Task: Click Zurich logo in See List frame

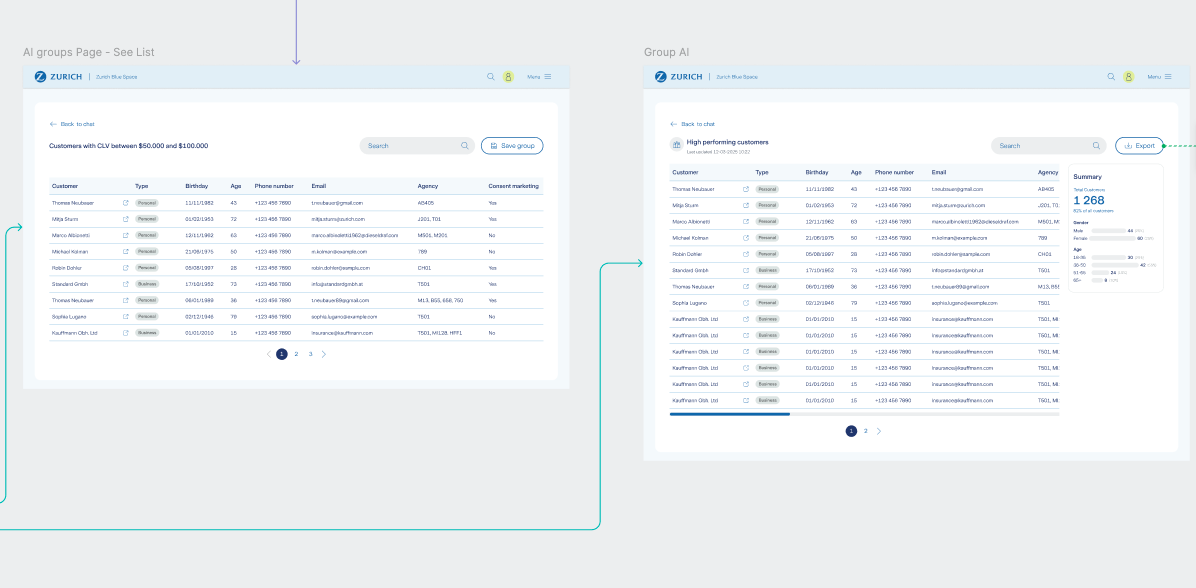Action: point(59,76)
